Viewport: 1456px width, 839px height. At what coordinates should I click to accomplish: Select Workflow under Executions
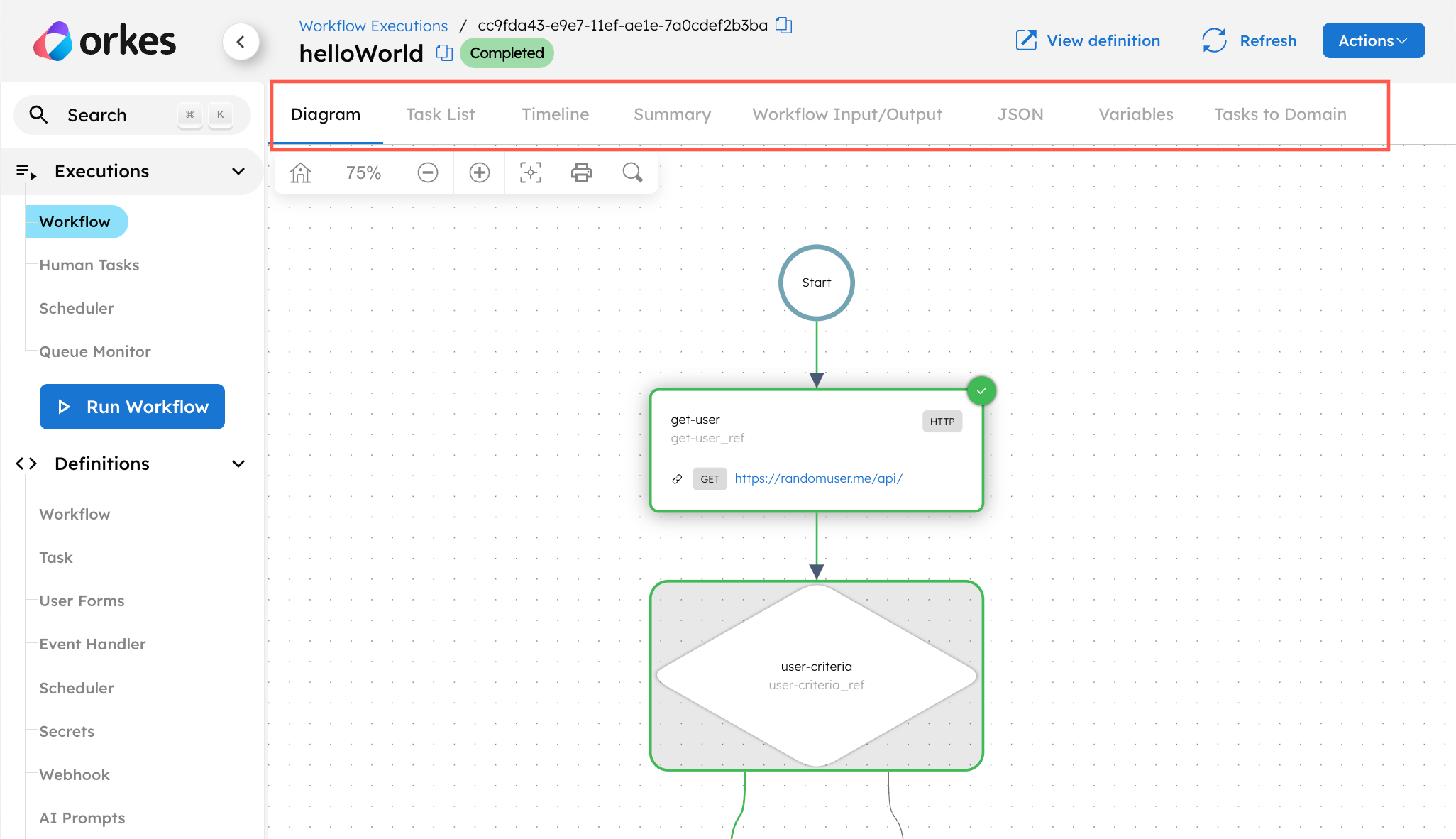[x=75, y=221]
